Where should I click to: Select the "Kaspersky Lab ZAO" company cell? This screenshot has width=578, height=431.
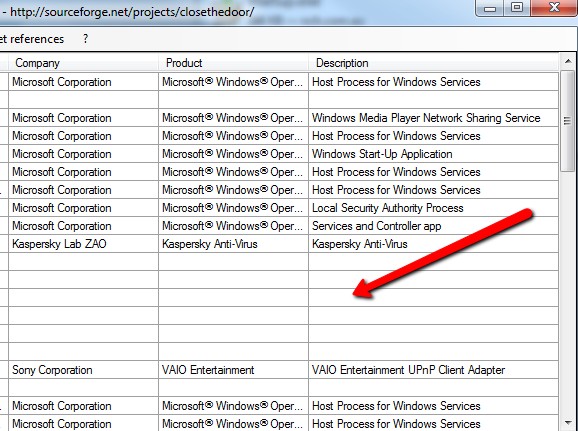tap(84, 244)
